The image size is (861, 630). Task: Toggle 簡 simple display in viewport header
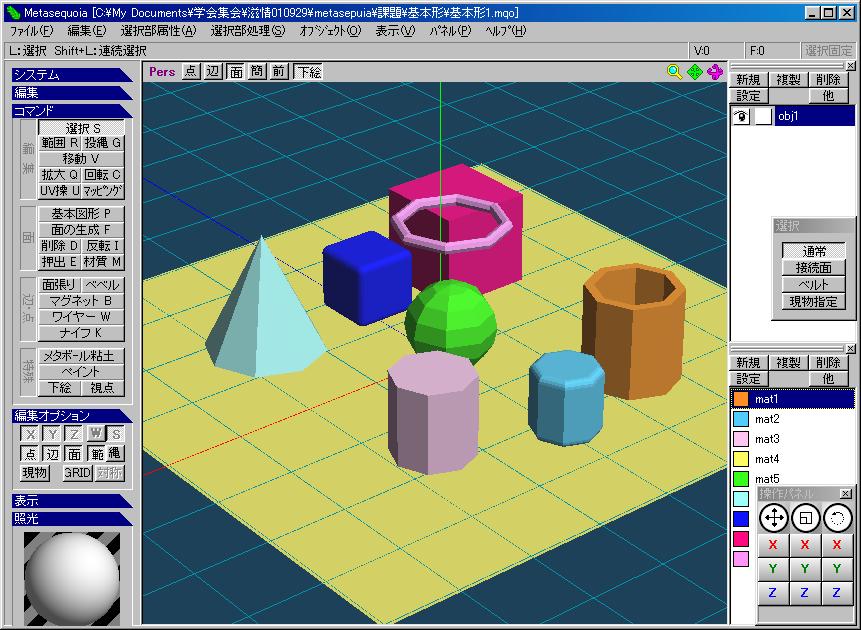[x=257, y=71]
